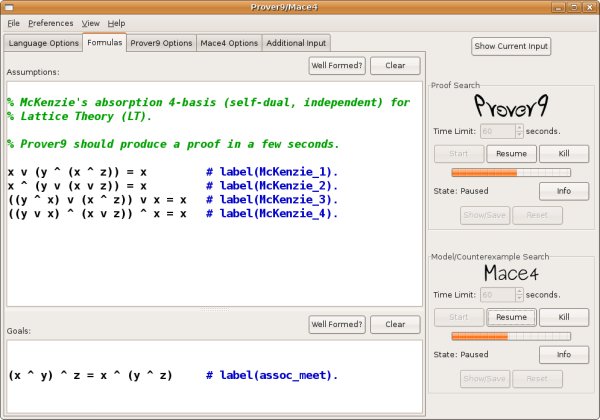Open the Preferences menu
The width and height of the screenshot is (600, 420).
coord(51,23)
